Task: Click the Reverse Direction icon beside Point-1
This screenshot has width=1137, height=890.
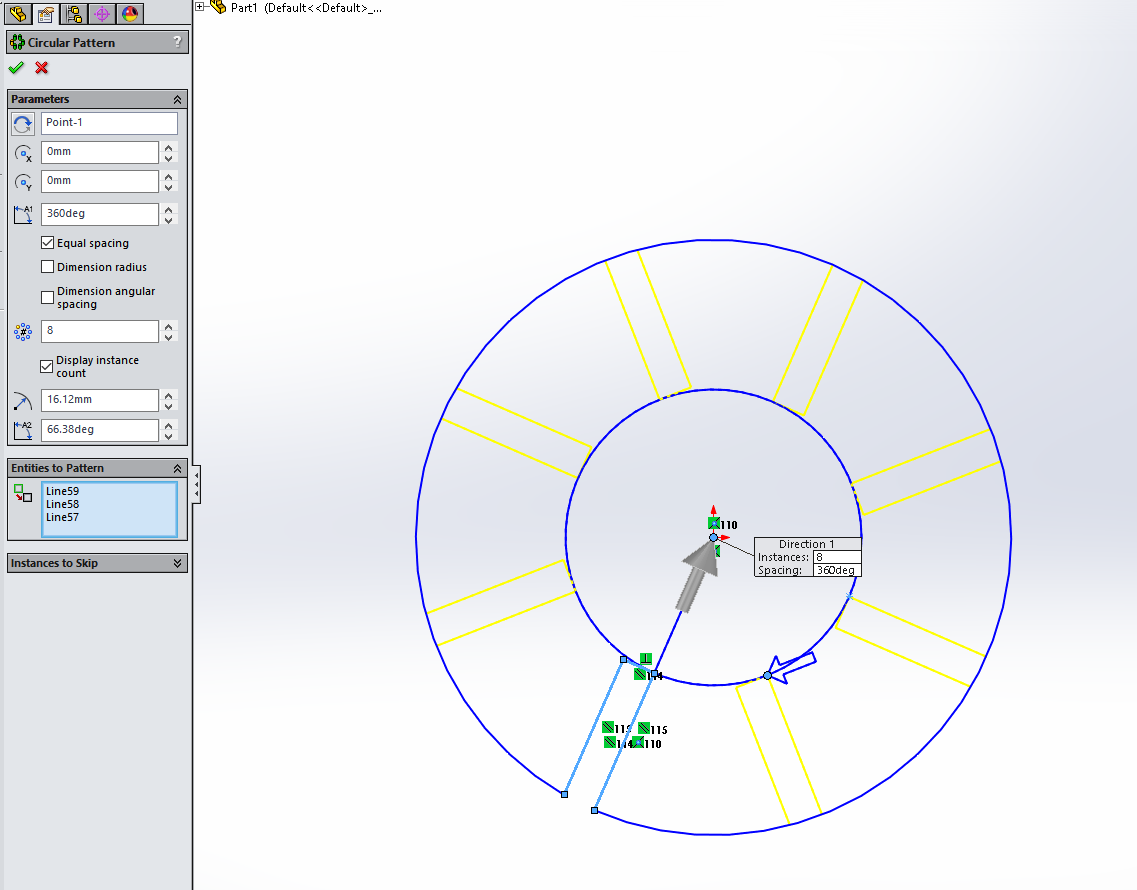Action: (22, 124)
